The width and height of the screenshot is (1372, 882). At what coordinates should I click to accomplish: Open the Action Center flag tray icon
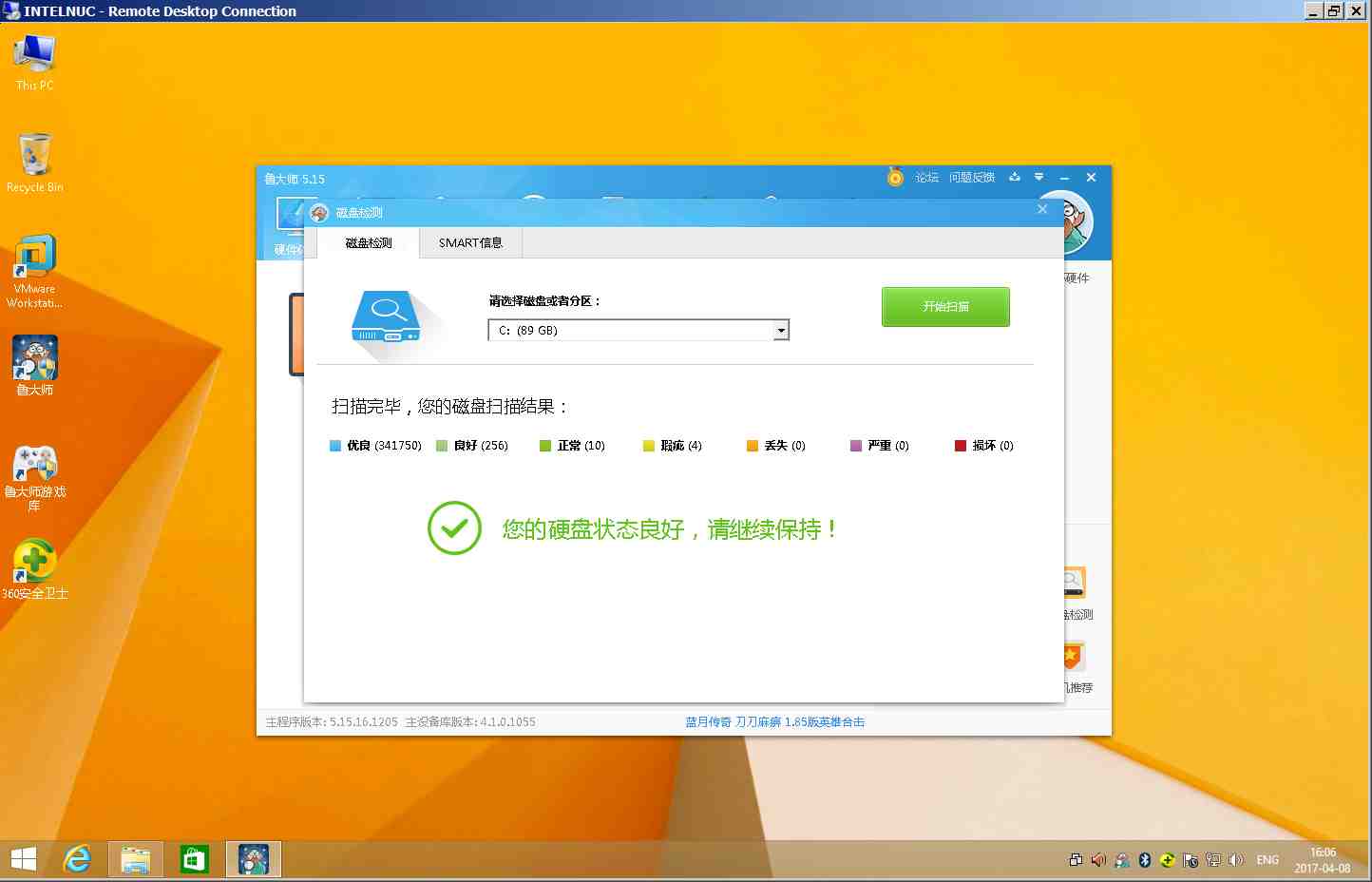click(x=1191, y=860)
